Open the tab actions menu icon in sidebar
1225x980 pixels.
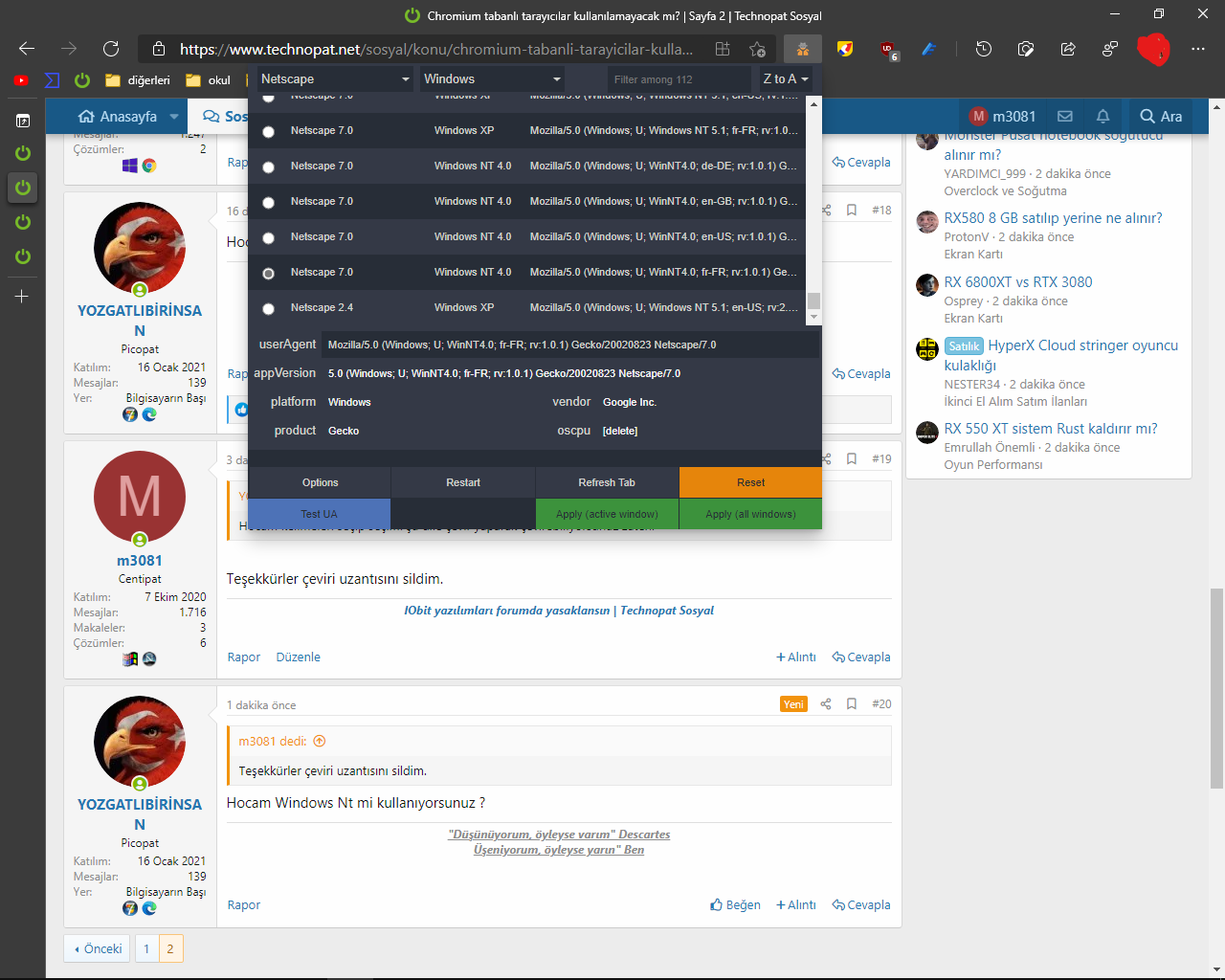23,121
